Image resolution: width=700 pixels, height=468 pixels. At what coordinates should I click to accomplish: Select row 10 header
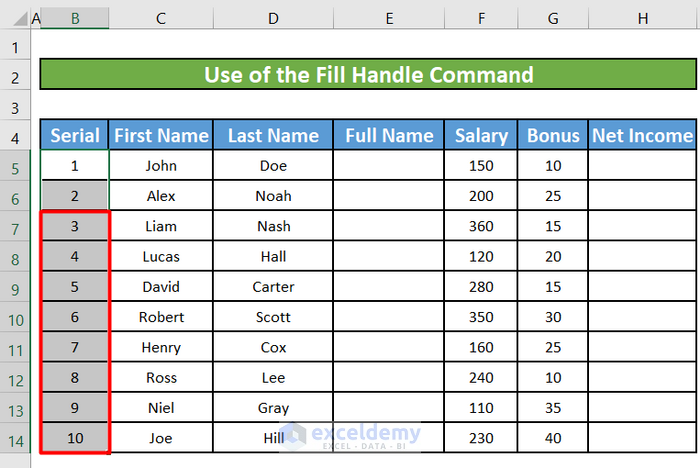tap(14, 317)
